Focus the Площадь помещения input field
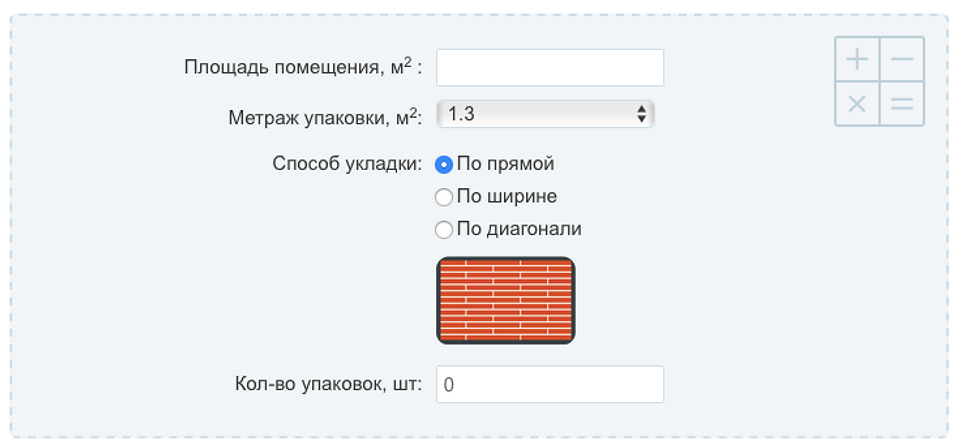 550,67
